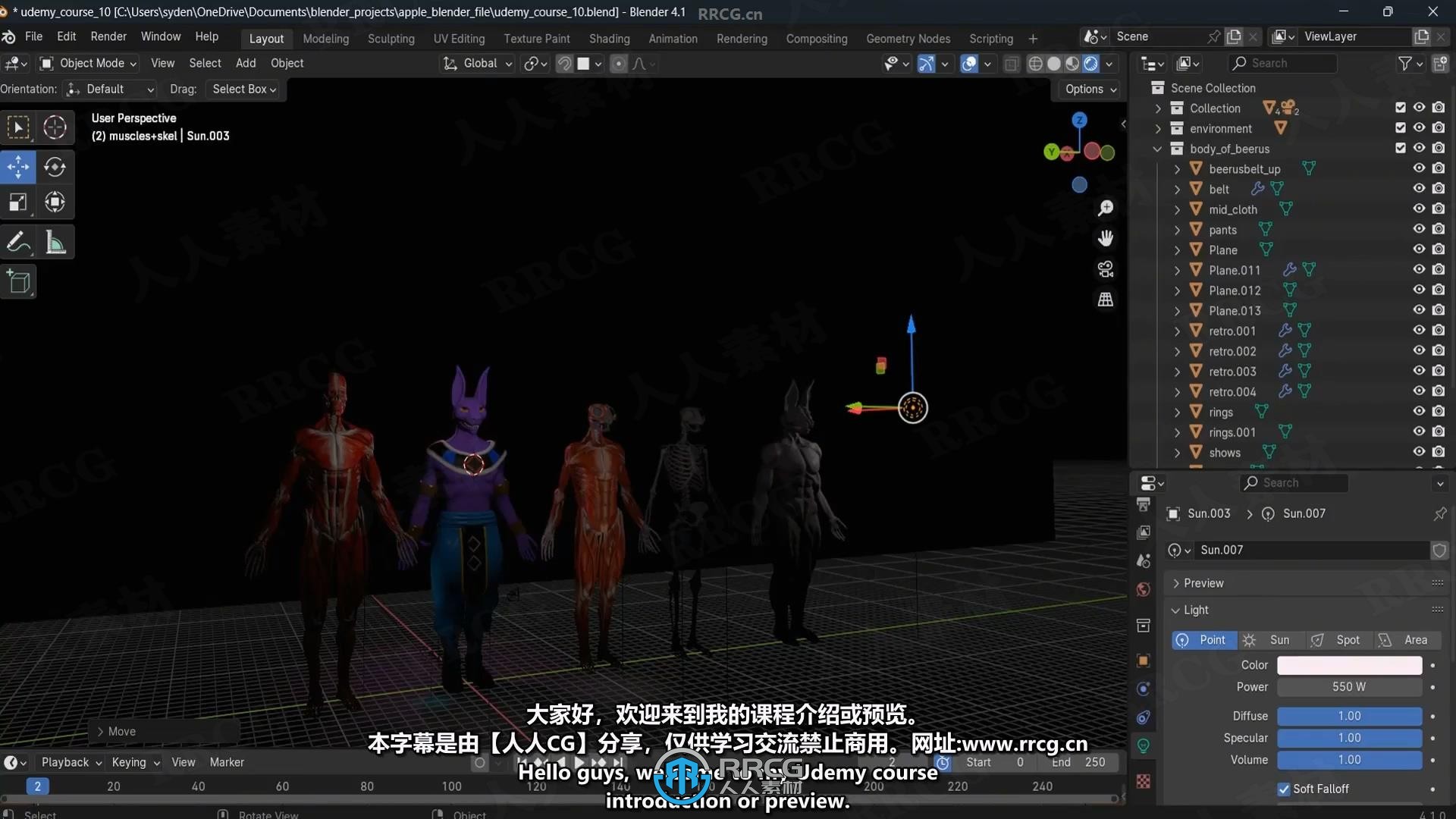Collapse the body_of_beerus collection
Viewport: 1456px width, 819px height.
click(x=1158, y=149)
